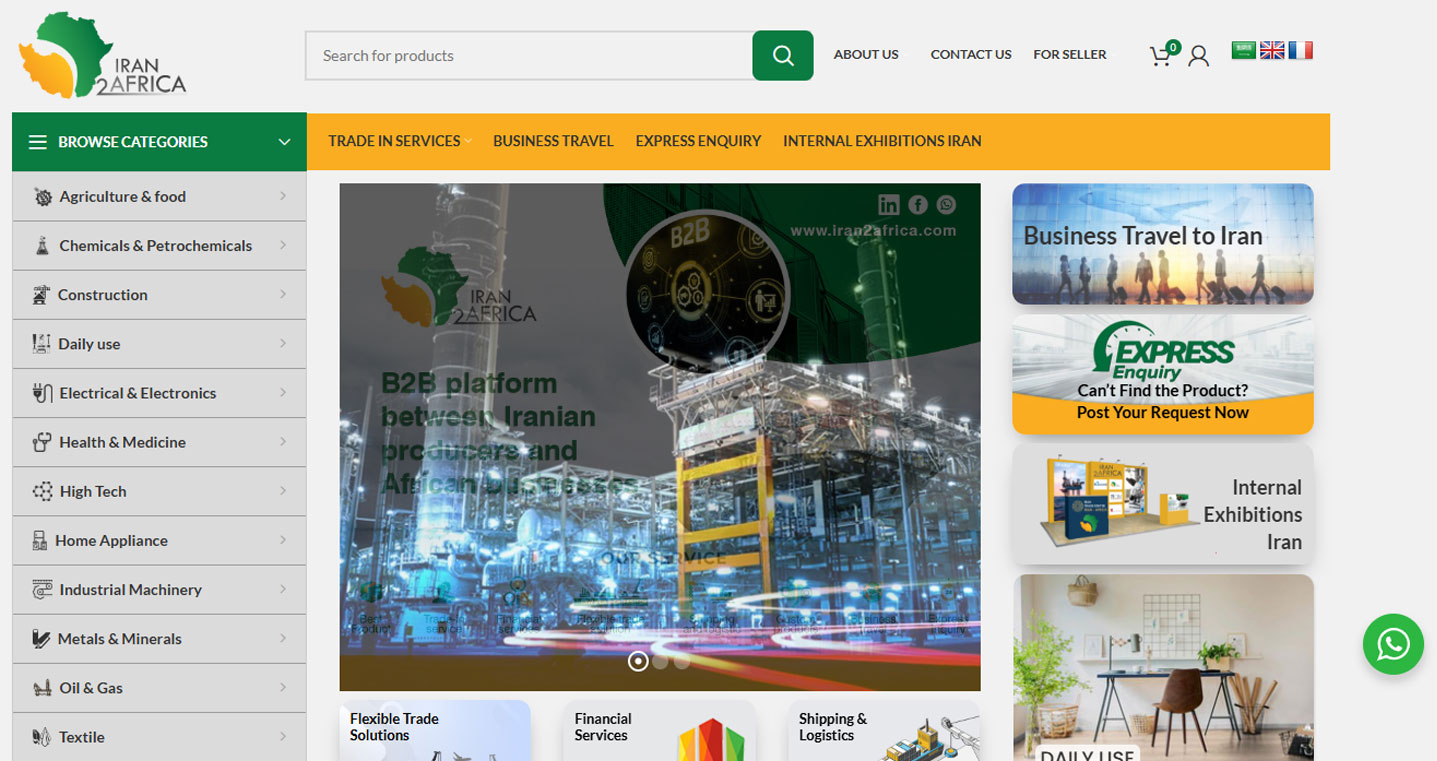This screenshot has height=761, width=1437.
Task: Click the green search magnifier button
Action: click(783, 56)
